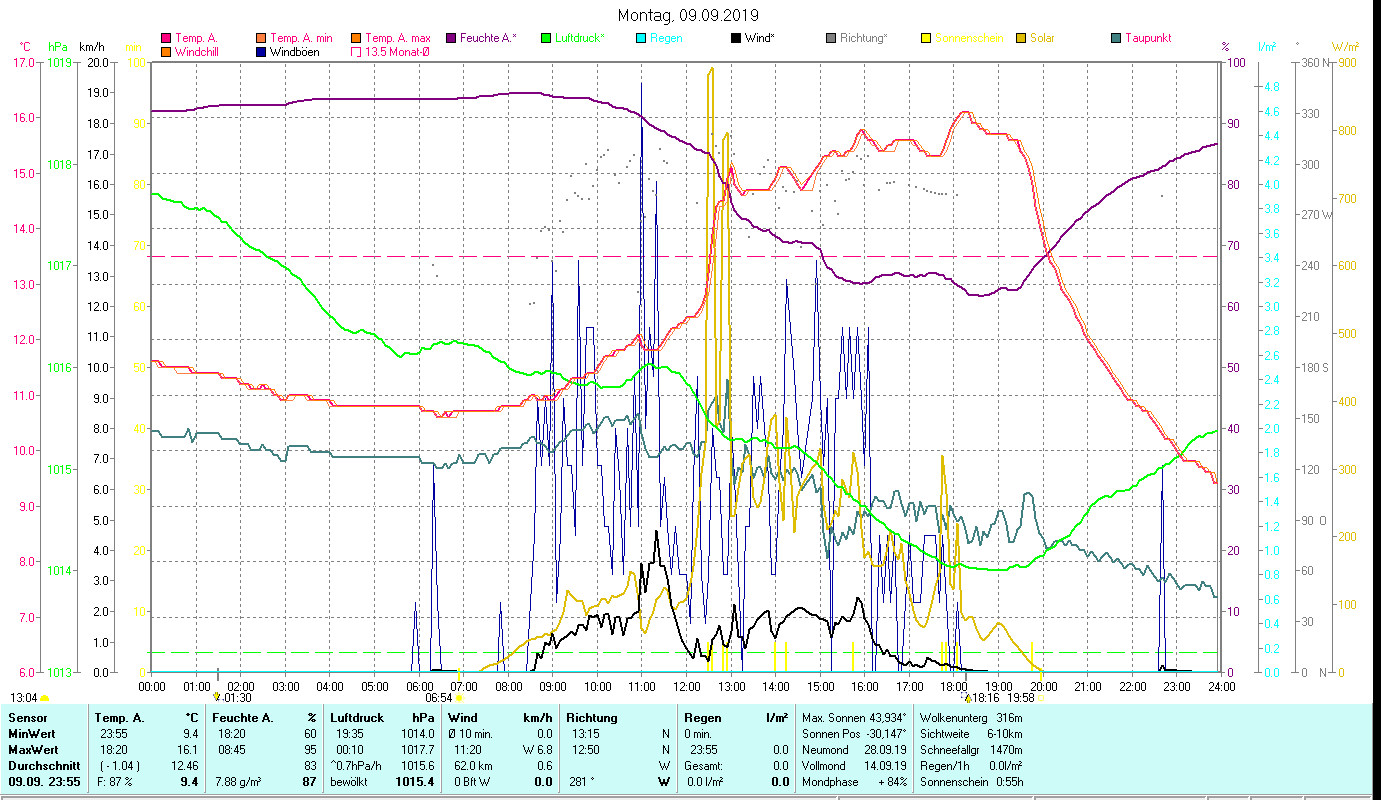This screenshot has height=800, width=1381.
Task: Click the 'Mondphase + 84%' entry
Action: [856, 781]
